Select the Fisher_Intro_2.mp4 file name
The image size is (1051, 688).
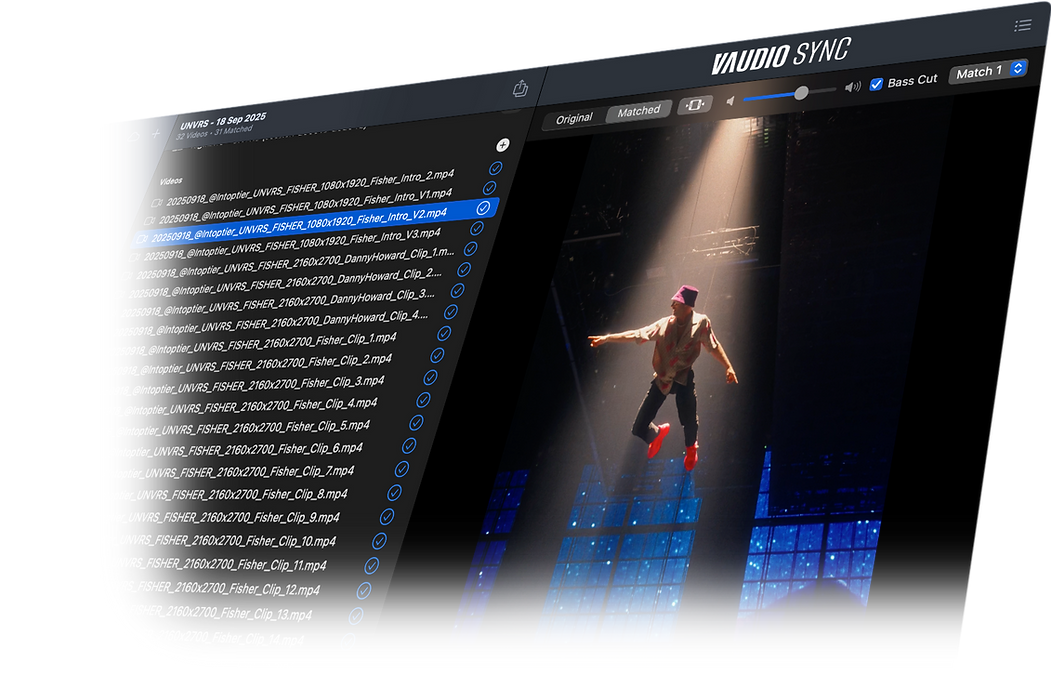coord(310,188)
